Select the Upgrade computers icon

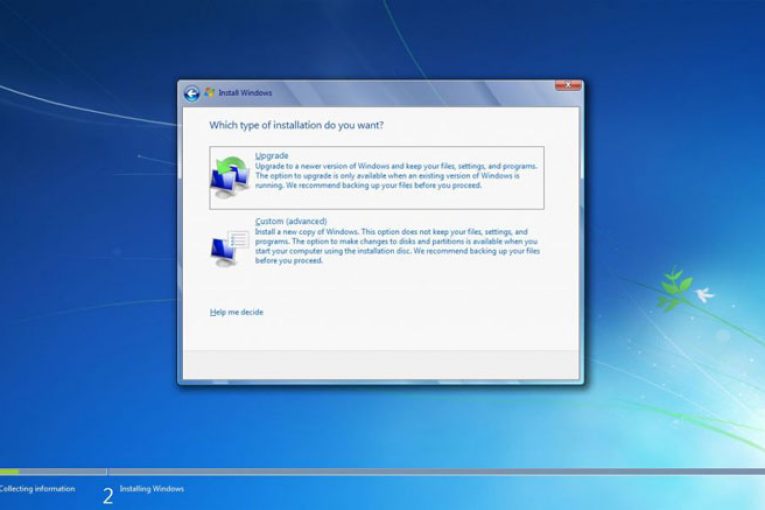pyautogui.click(x=230, y=177)
